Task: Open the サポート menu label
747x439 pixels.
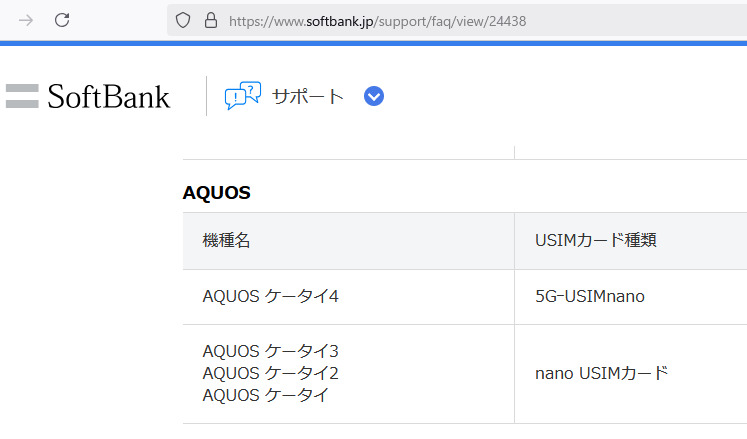Action: 308,96
